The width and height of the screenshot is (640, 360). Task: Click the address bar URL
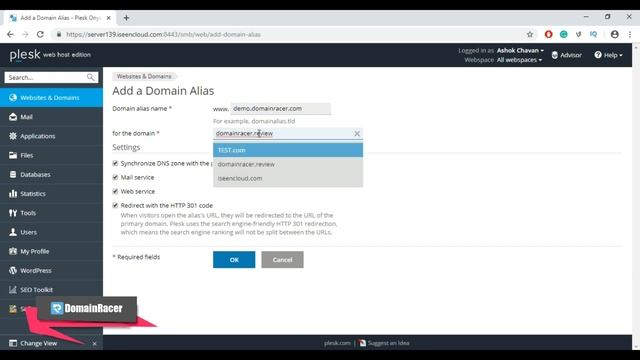pos(163,34)
